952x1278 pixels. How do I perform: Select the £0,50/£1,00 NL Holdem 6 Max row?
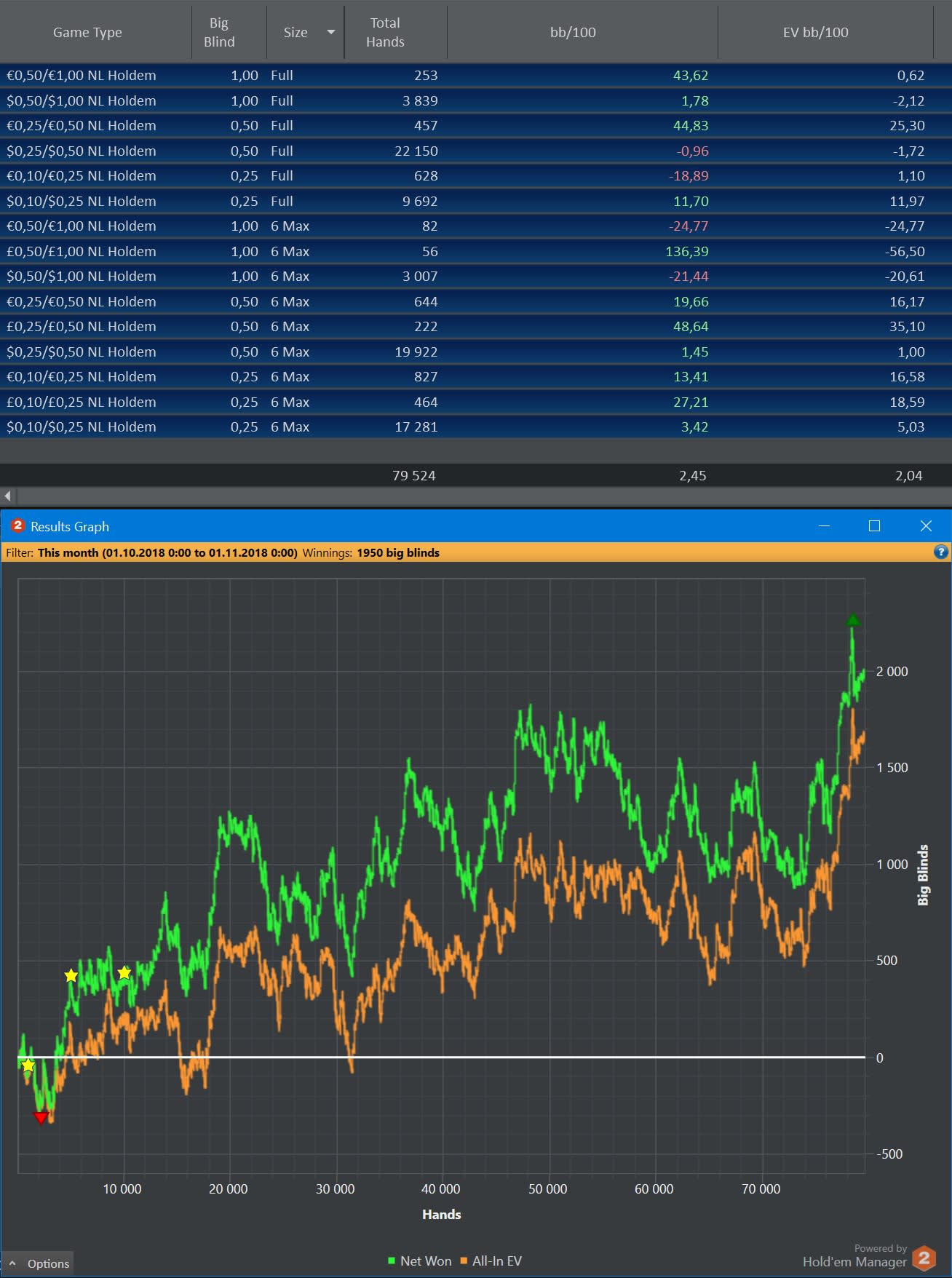coord(476,251)
